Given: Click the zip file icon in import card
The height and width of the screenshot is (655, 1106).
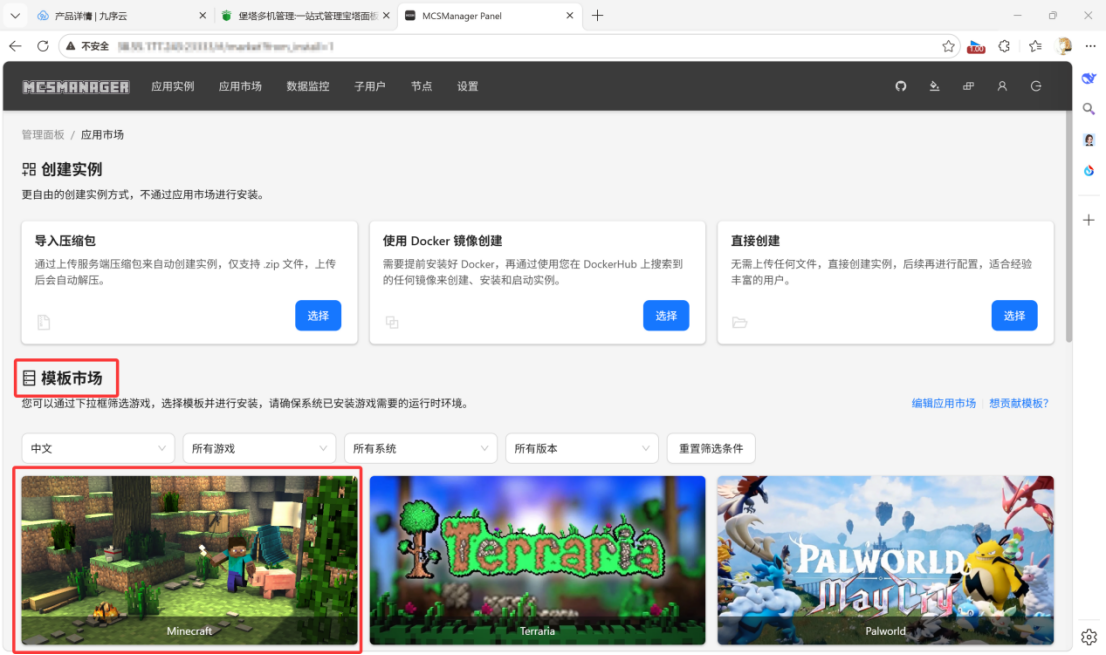Looking at the screenshot, I should pos(44,322).
